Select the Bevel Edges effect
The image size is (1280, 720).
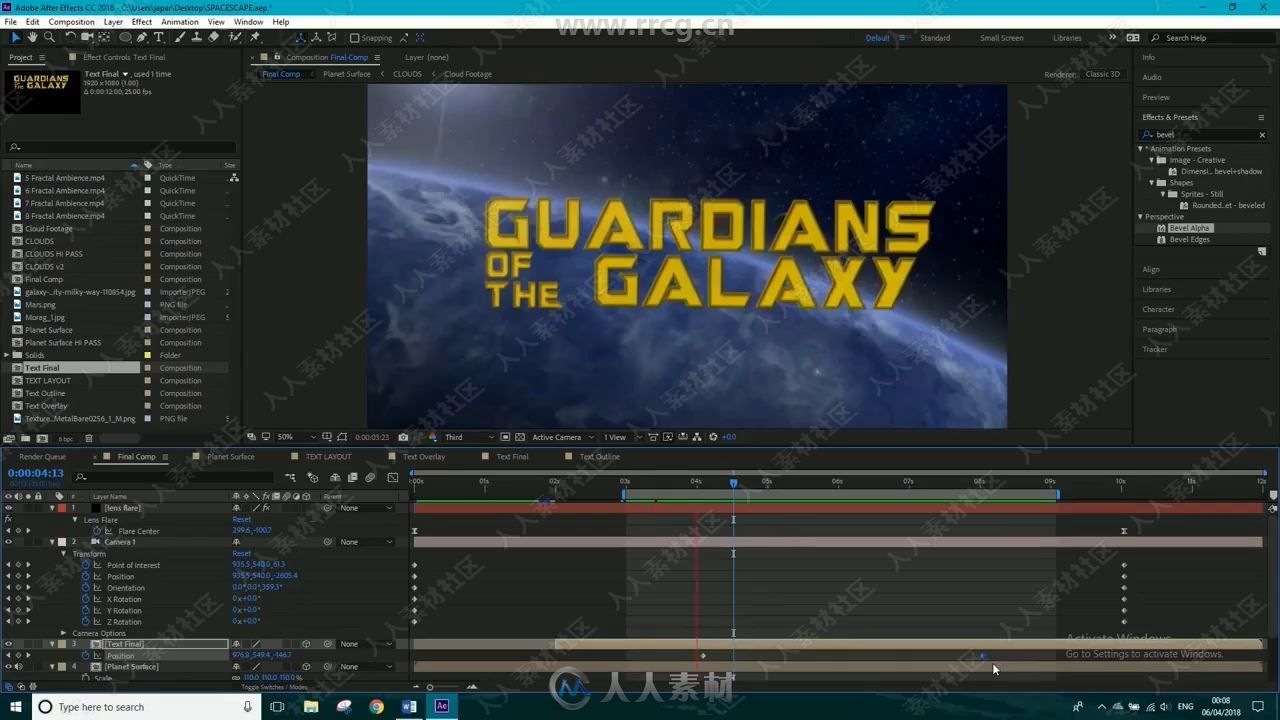(1189, 240)
